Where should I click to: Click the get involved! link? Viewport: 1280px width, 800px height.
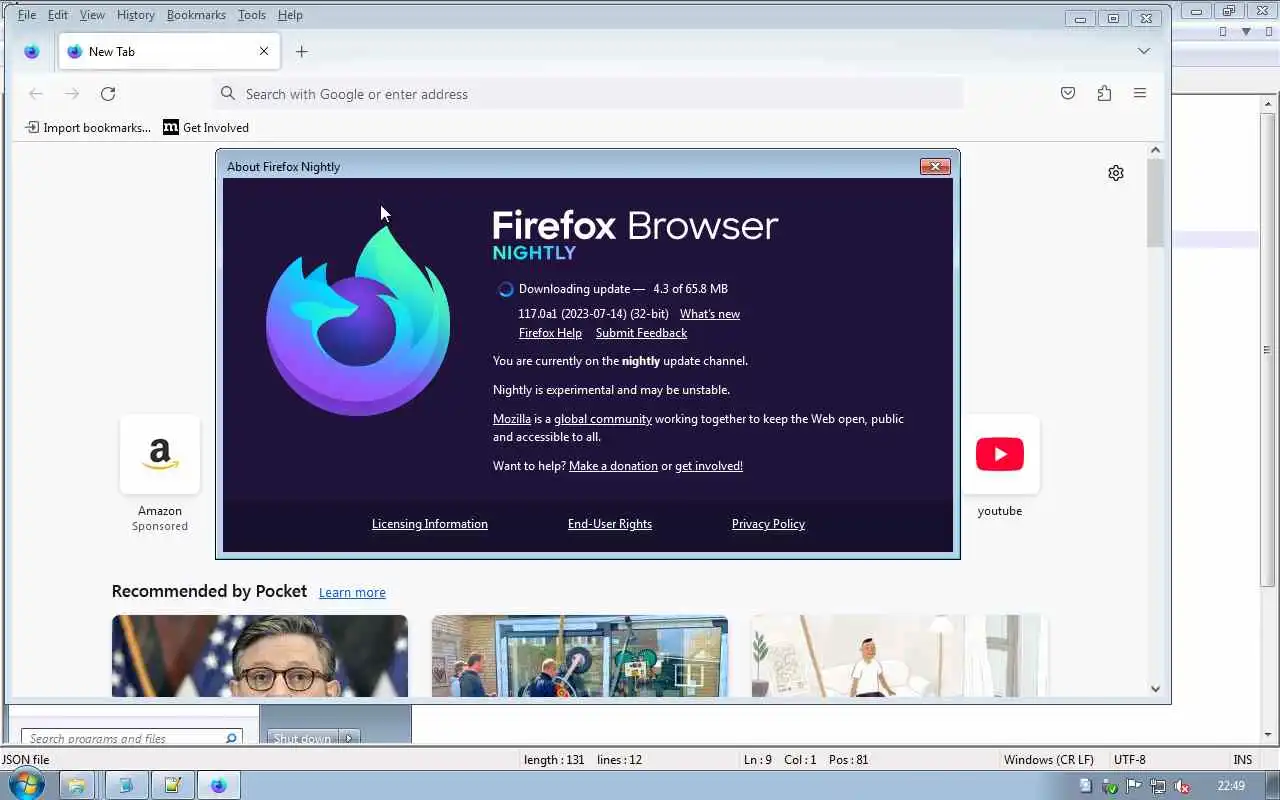point(709,466)
